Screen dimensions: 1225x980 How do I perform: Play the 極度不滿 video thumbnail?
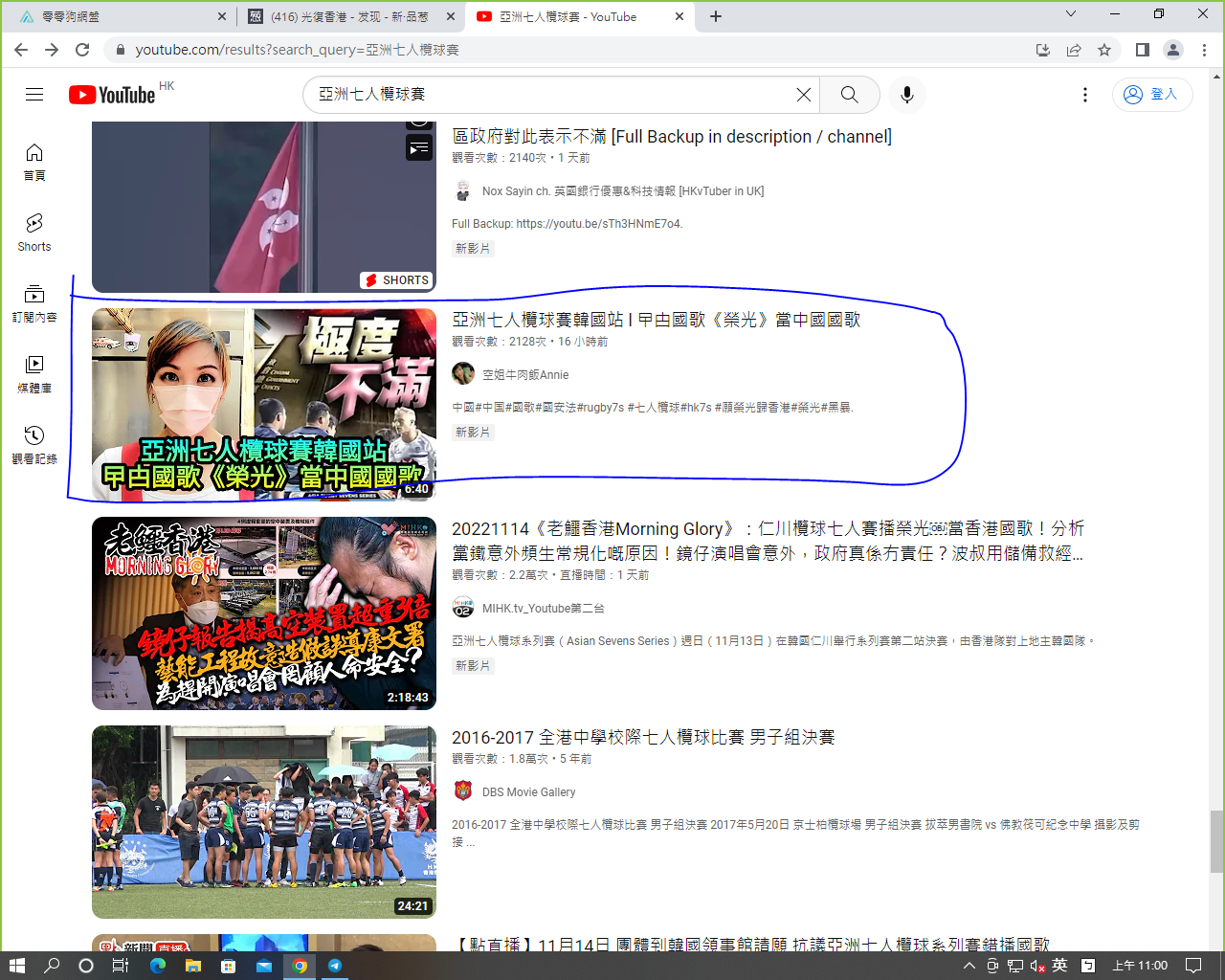click(x=264, y=404)
